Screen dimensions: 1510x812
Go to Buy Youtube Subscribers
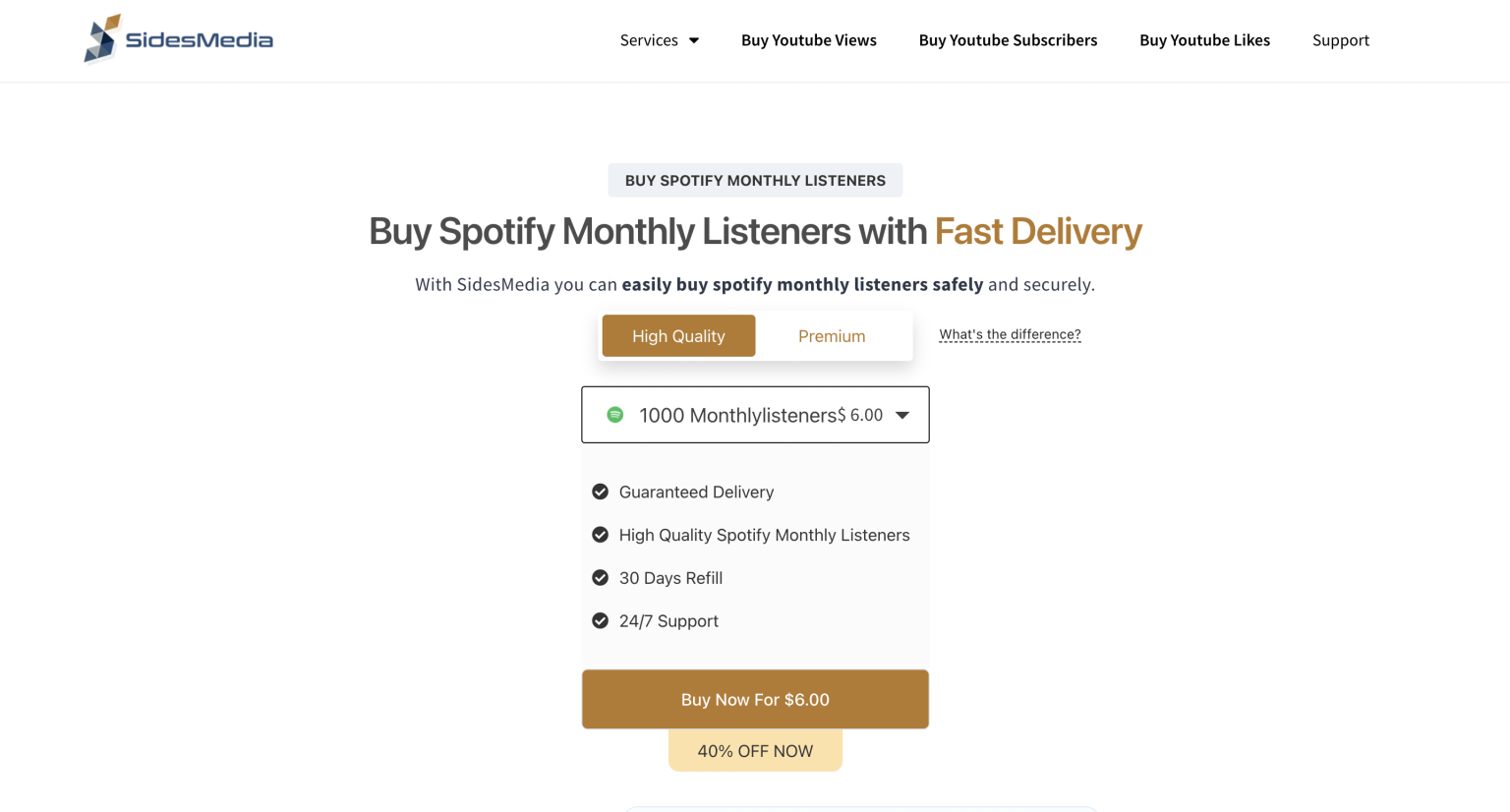point(1008,40)
